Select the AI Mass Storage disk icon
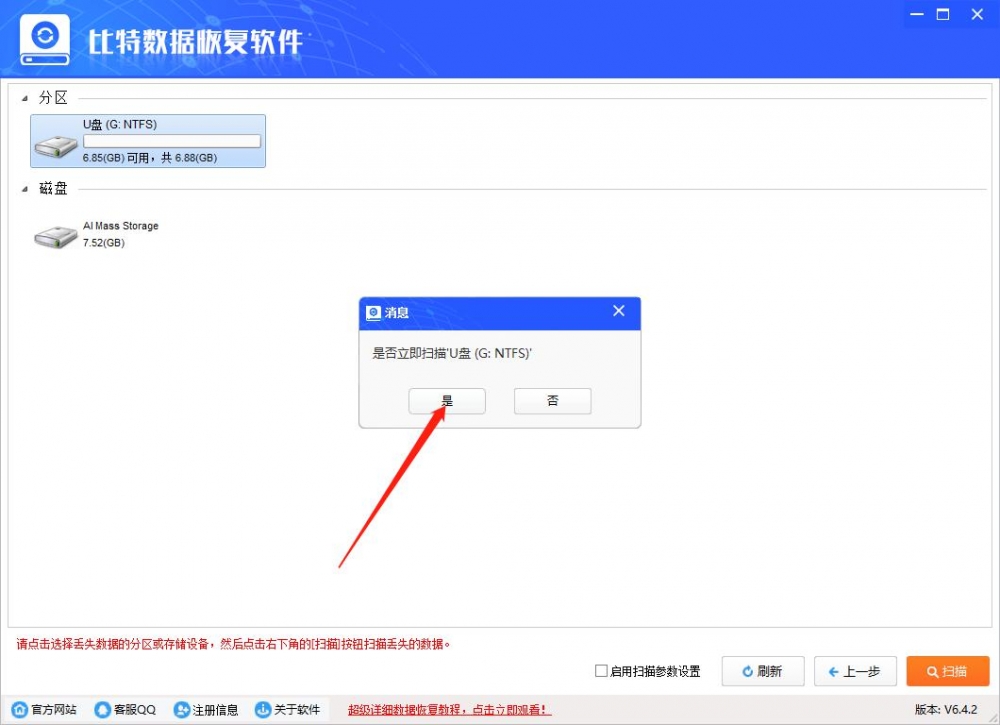Image resolution: width=1000 pixels, height=725 pixels. [55, 234]
